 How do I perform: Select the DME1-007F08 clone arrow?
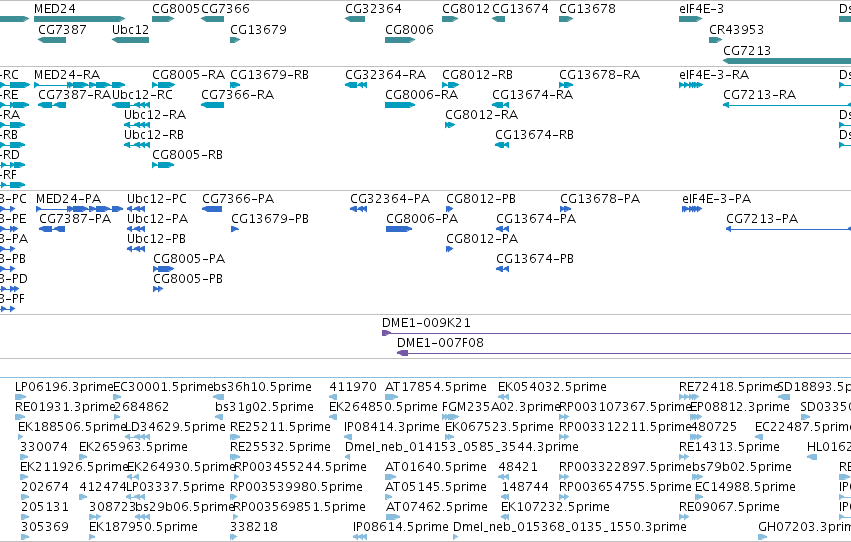pos(624,353)
